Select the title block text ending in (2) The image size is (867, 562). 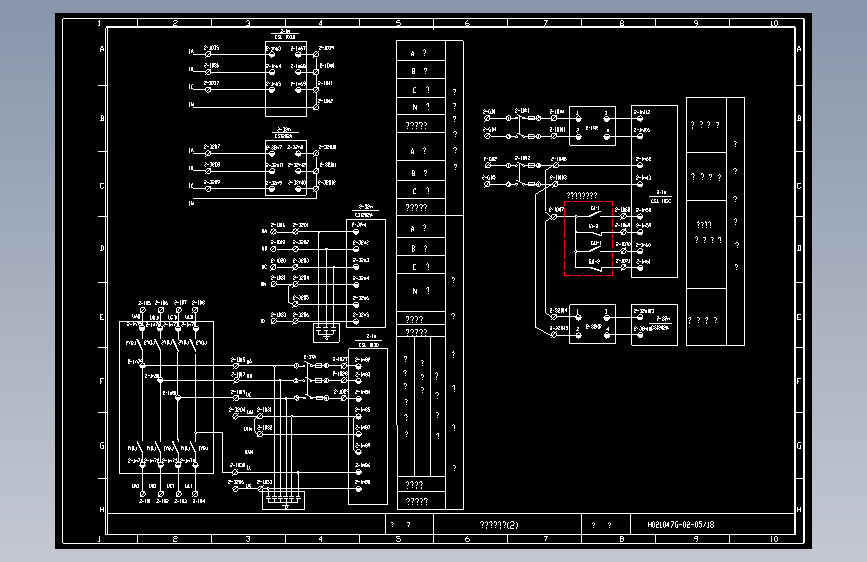[499, 524]
